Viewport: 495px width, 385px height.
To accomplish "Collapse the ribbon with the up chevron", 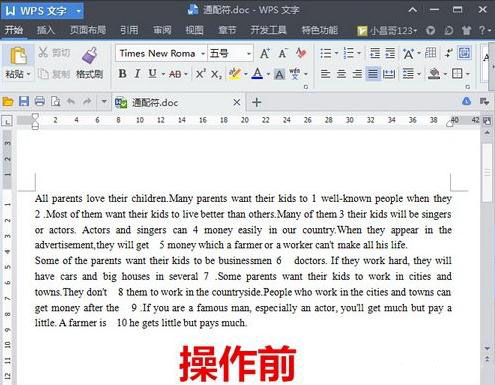I will click(413, 10).
